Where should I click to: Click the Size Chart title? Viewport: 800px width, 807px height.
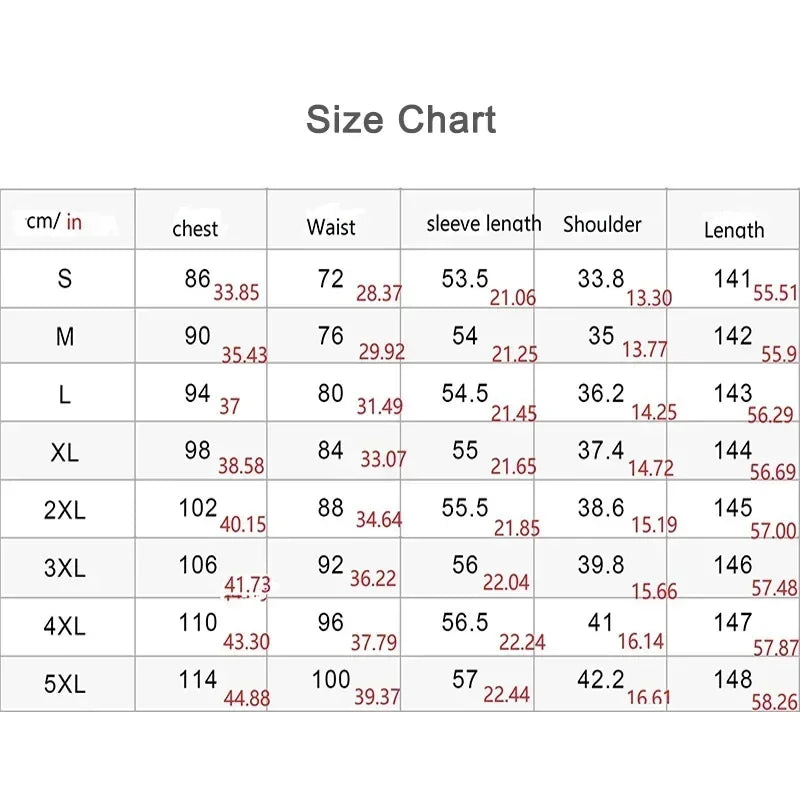coord(401,120)
